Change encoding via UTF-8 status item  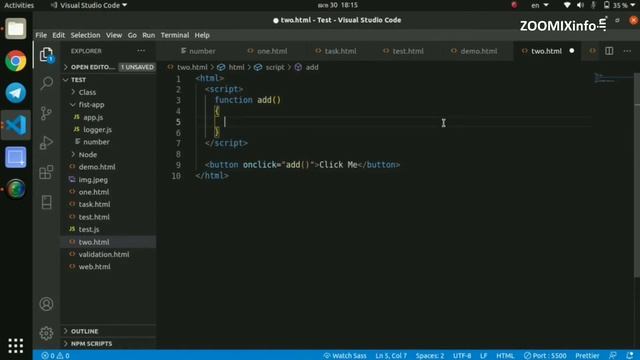462,356
